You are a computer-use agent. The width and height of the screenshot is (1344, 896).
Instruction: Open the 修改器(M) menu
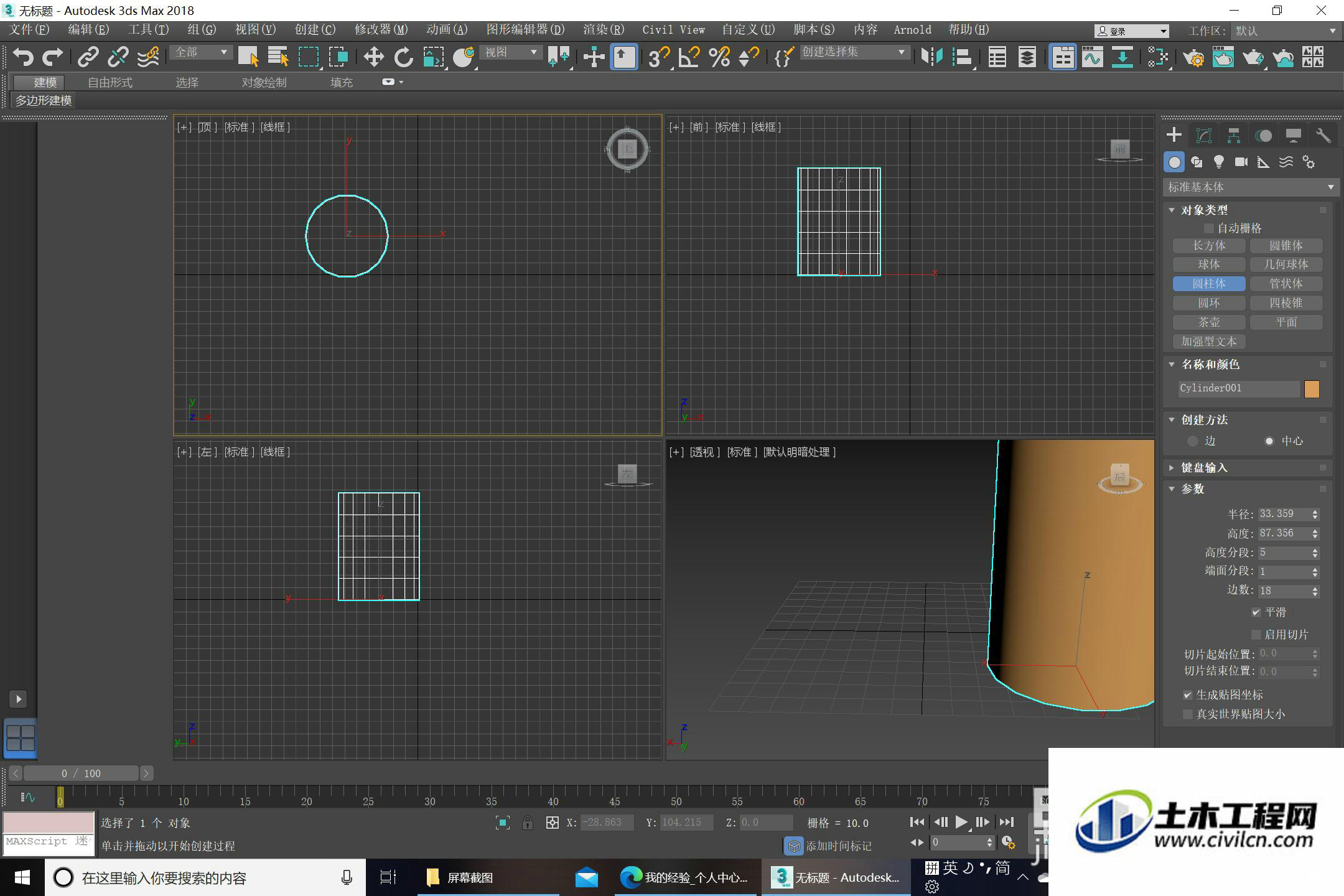381,30
